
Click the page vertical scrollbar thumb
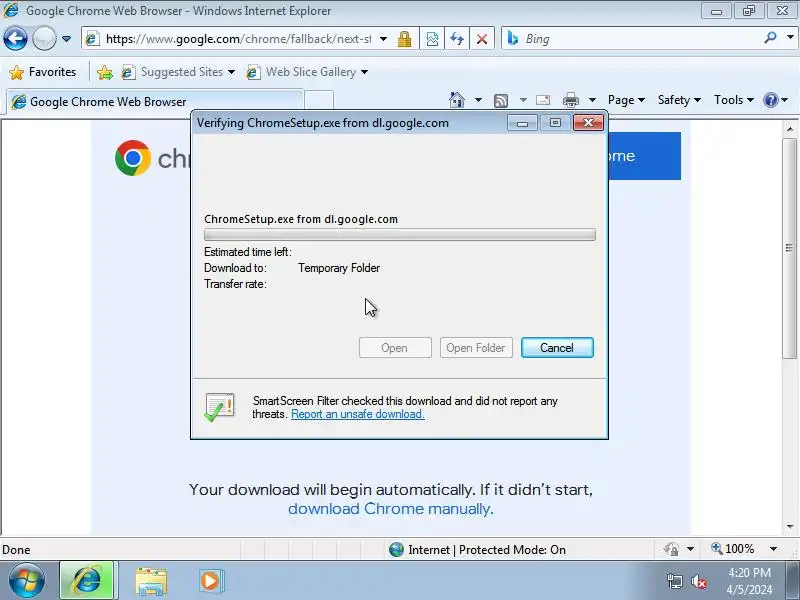(x=789, y=248)
